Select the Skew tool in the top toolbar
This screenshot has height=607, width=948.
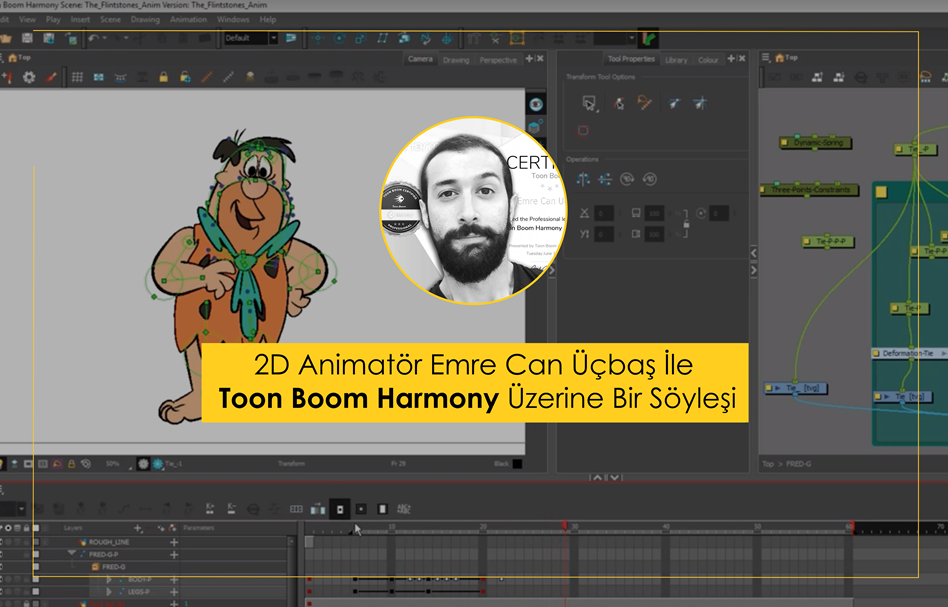382,39
